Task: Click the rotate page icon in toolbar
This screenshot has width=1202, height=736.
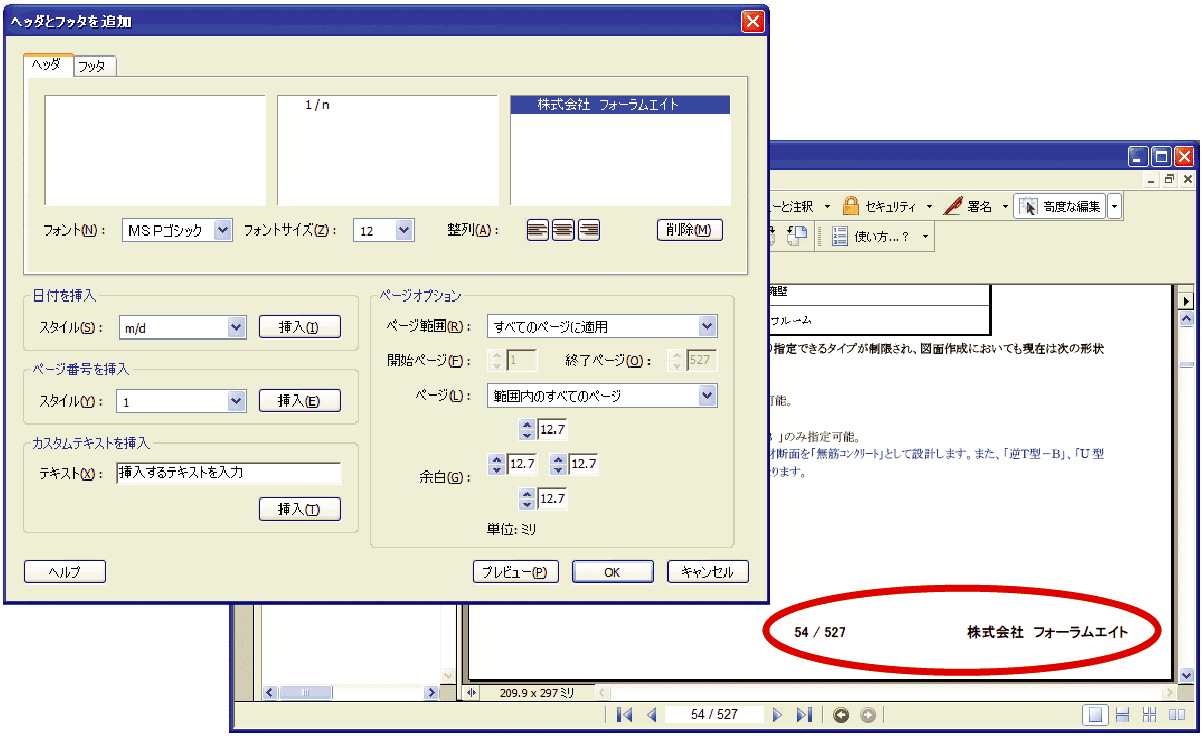Action: click(798, 236)
